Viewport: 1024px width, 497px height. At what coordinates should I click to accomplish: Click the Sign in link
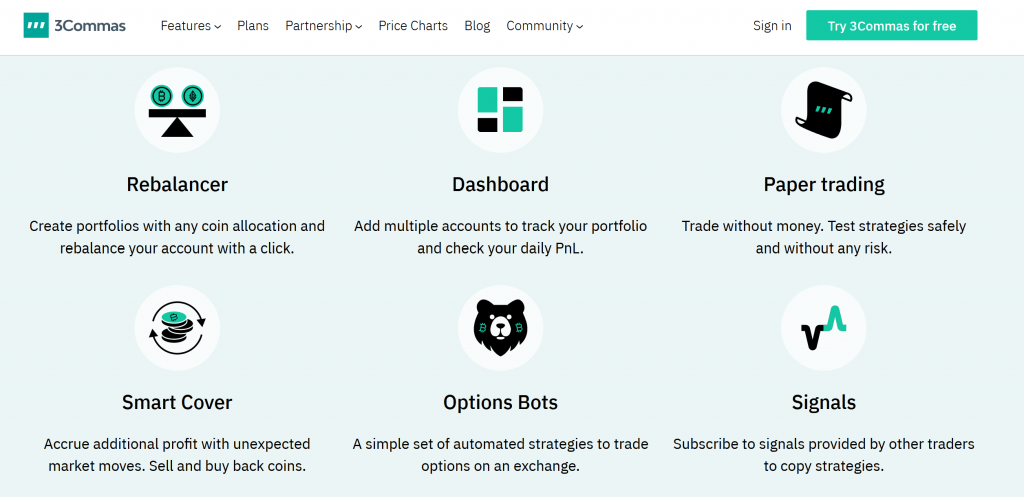[x=772, y=25]
